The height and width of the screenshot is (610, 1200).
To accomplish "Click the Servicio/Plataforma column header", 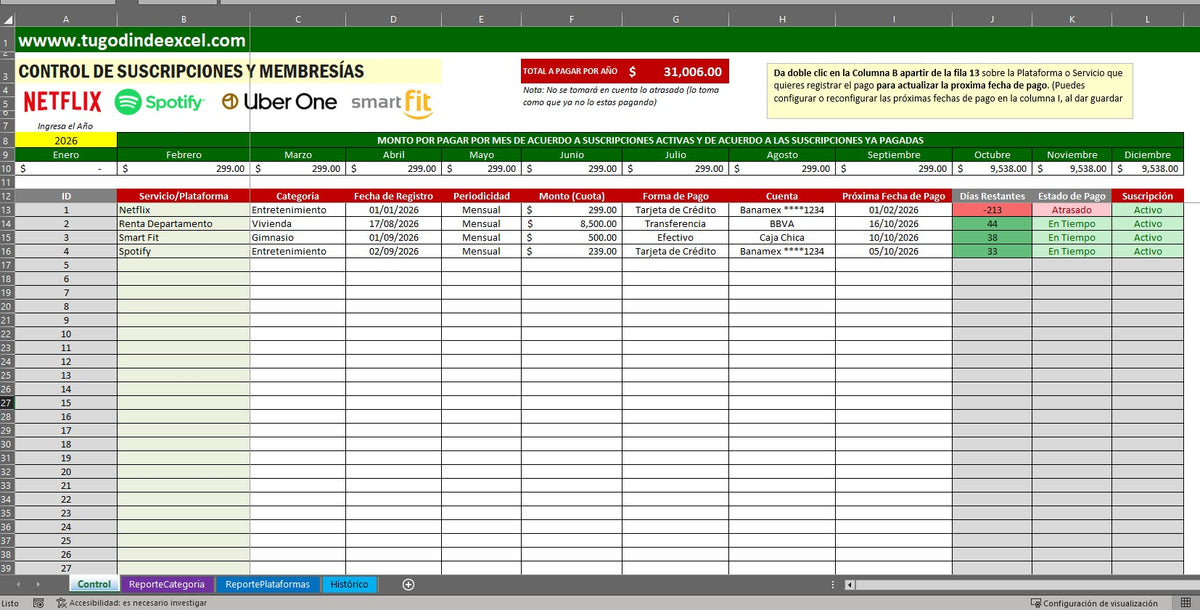I will point(183,196).
